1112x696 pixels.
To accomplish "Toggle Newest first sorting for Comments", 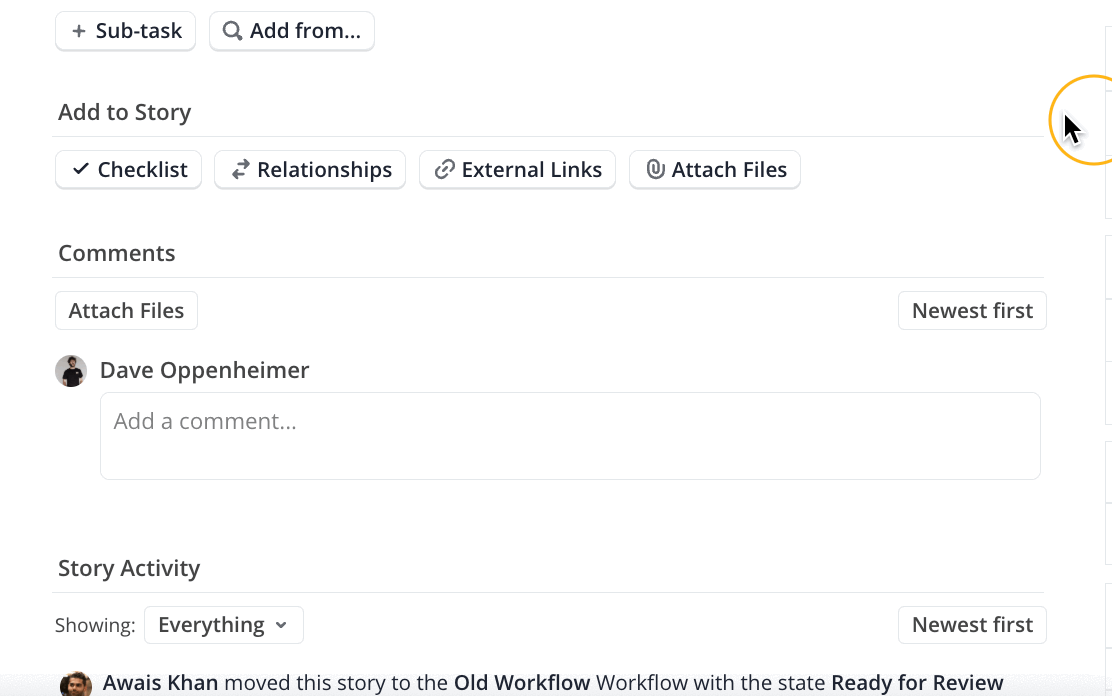I will pyautogui.click(x=972, y=311).
